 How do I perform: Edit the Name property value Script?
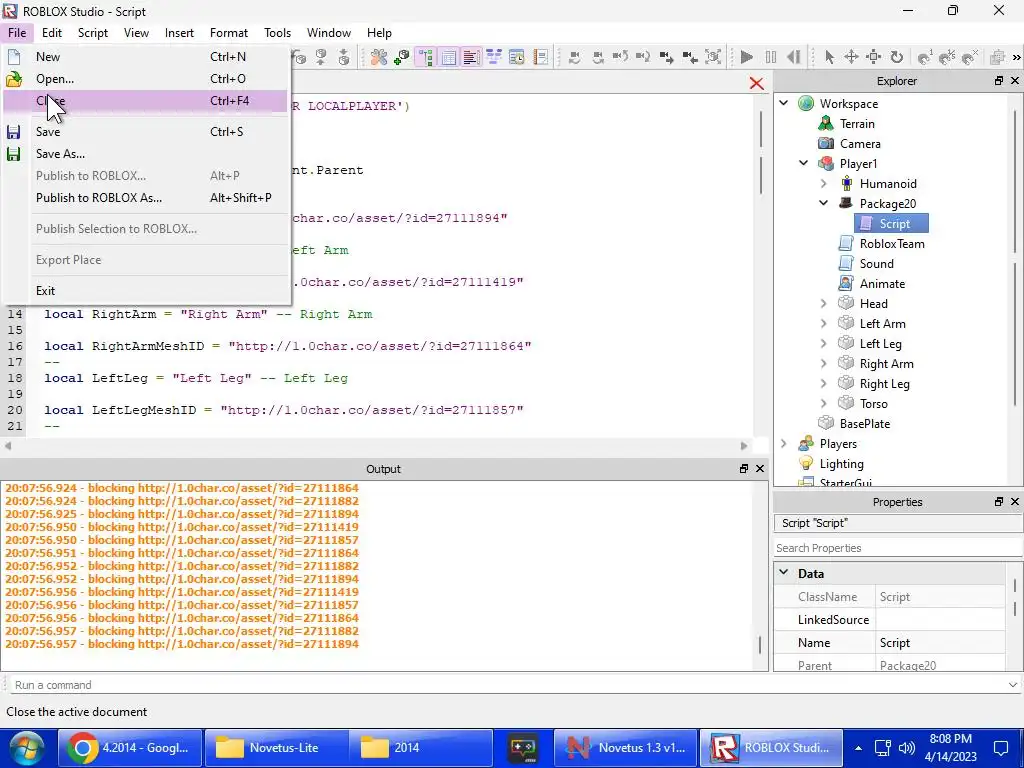(x=940, y=643)
